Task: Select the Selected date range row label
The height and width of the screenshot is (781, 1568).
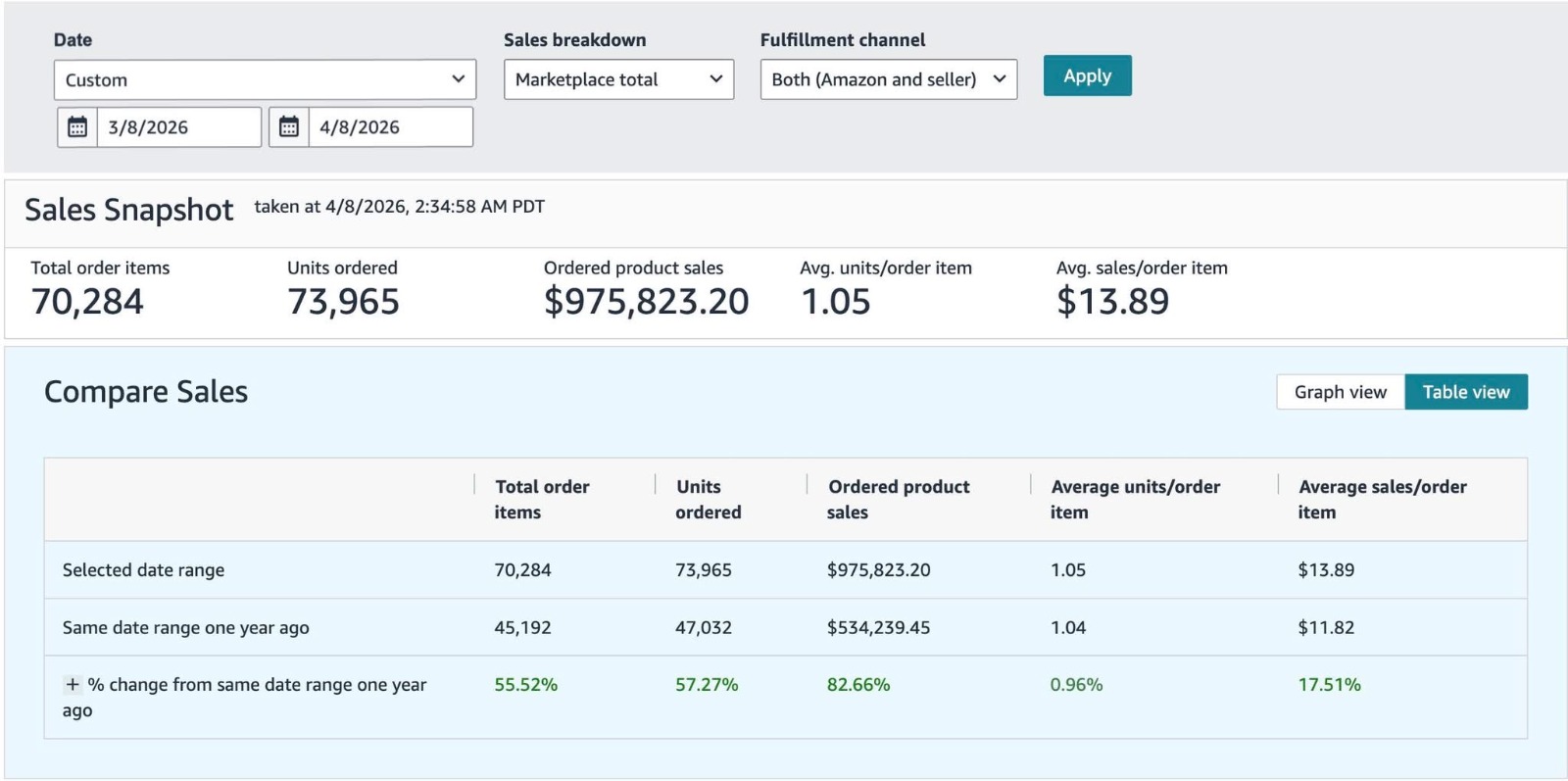Action: pos(143,570)
